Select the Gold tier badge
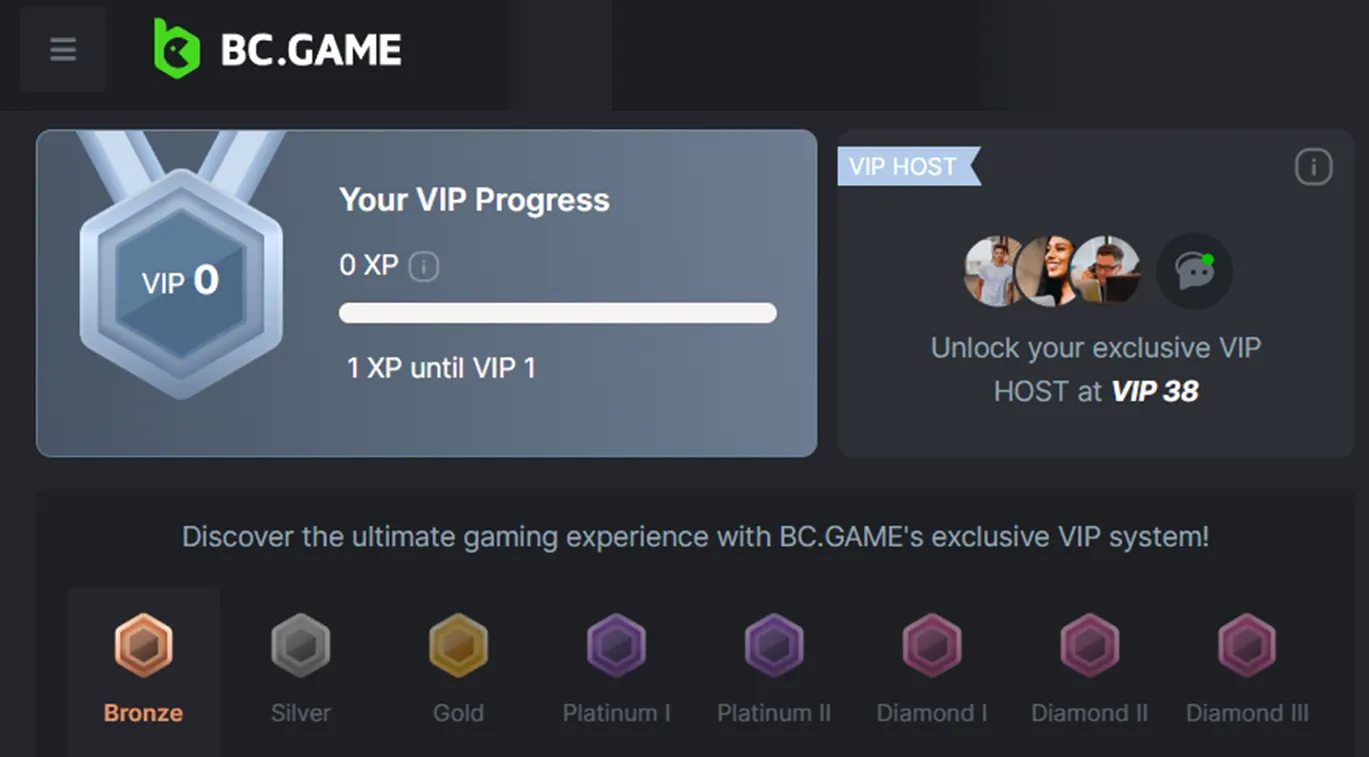1369x757 pixels. tap(458, 644)
